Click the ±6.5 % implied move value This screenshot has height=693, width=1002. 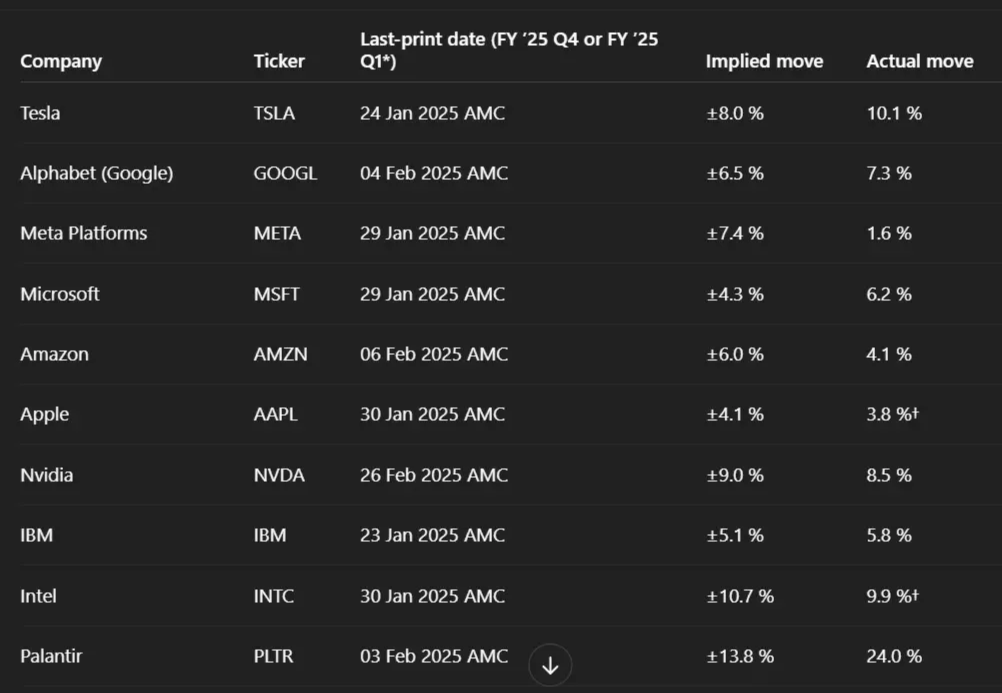tap(735, 173)
